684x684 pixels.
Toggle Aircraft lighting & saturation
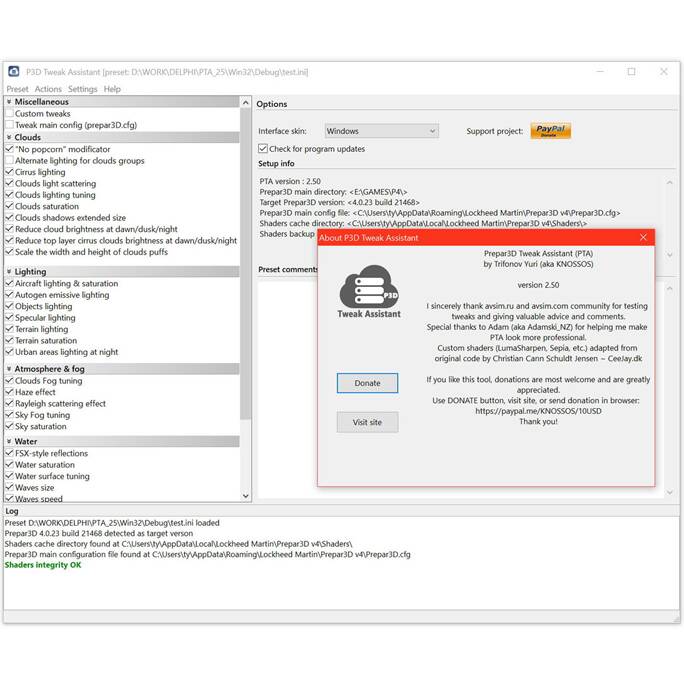pyautogui.click(x=10, y=283)
